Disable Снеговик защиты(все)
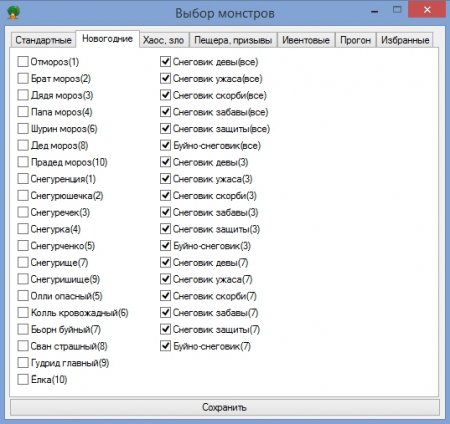Viewport: 450px width, 424px height. [165, 129]
